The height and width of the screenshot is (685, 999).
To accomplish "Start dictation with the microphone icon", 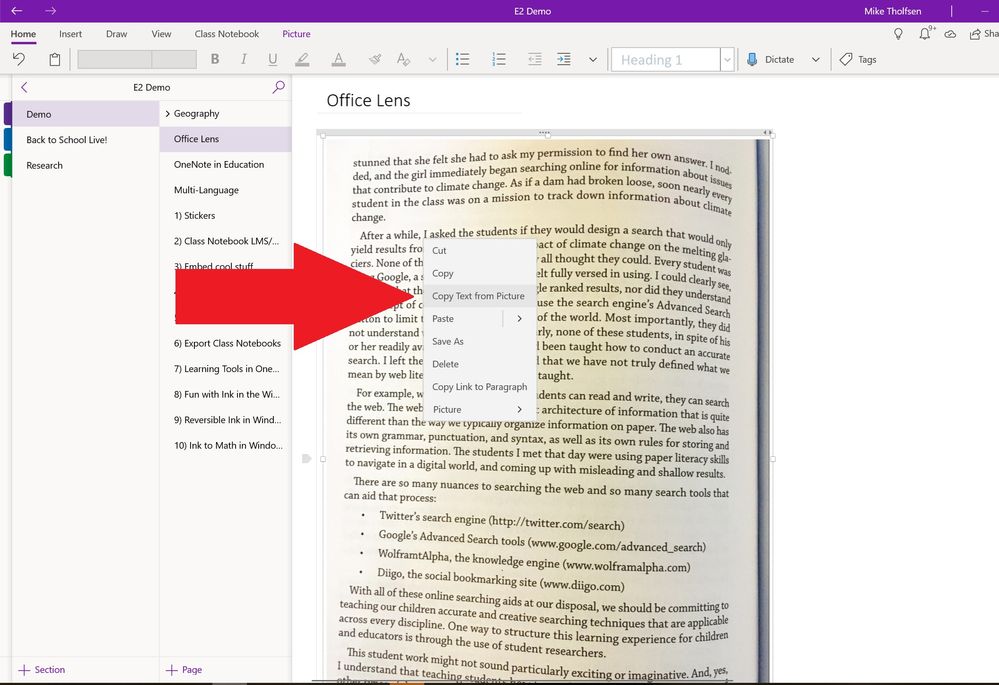I will (752, 59).
